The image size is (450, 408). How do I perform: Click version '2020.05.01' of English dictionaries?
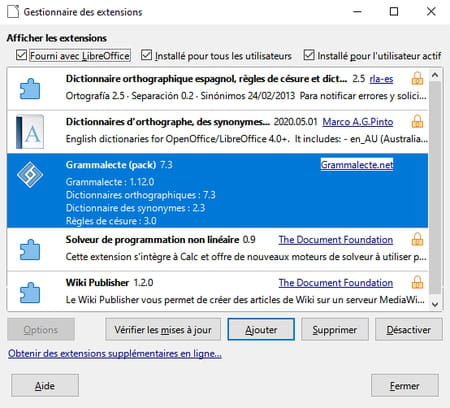(295, 122)
